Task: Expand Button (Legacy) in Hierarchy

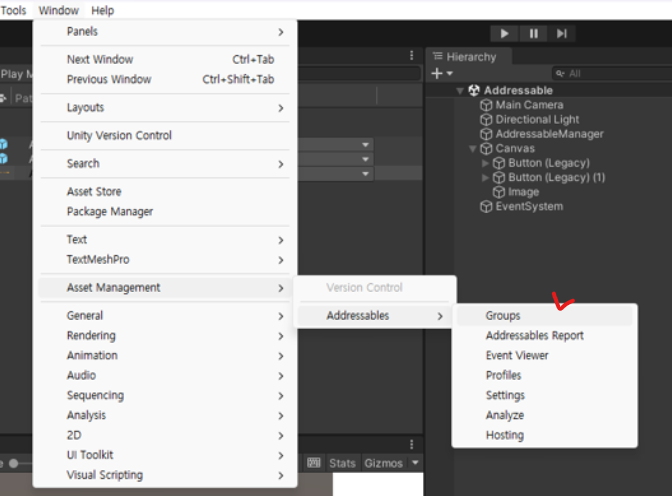Action: point(485,163)
